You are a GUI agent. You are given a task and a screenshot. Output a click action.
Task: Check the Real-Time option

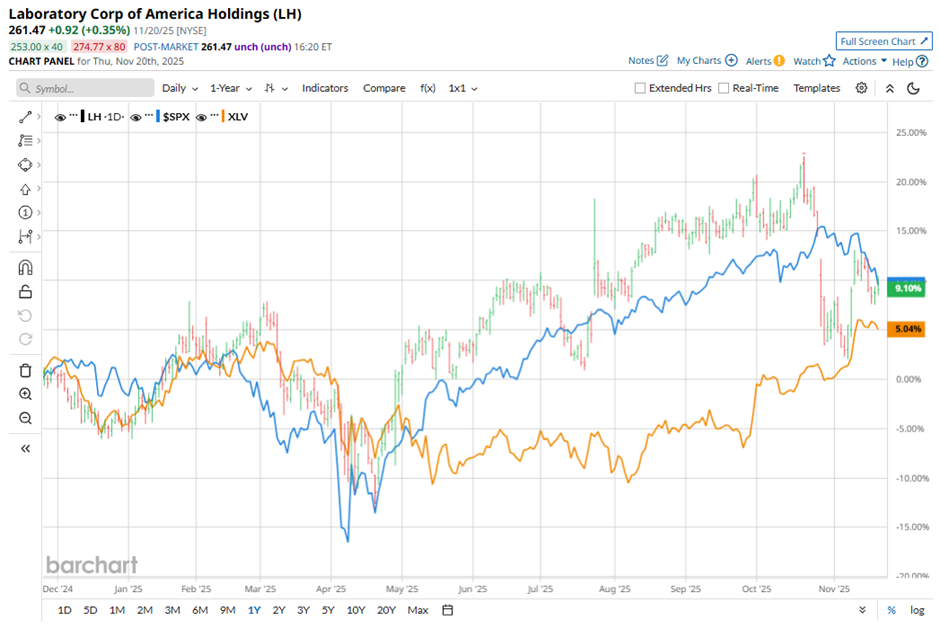coord(724,88)
